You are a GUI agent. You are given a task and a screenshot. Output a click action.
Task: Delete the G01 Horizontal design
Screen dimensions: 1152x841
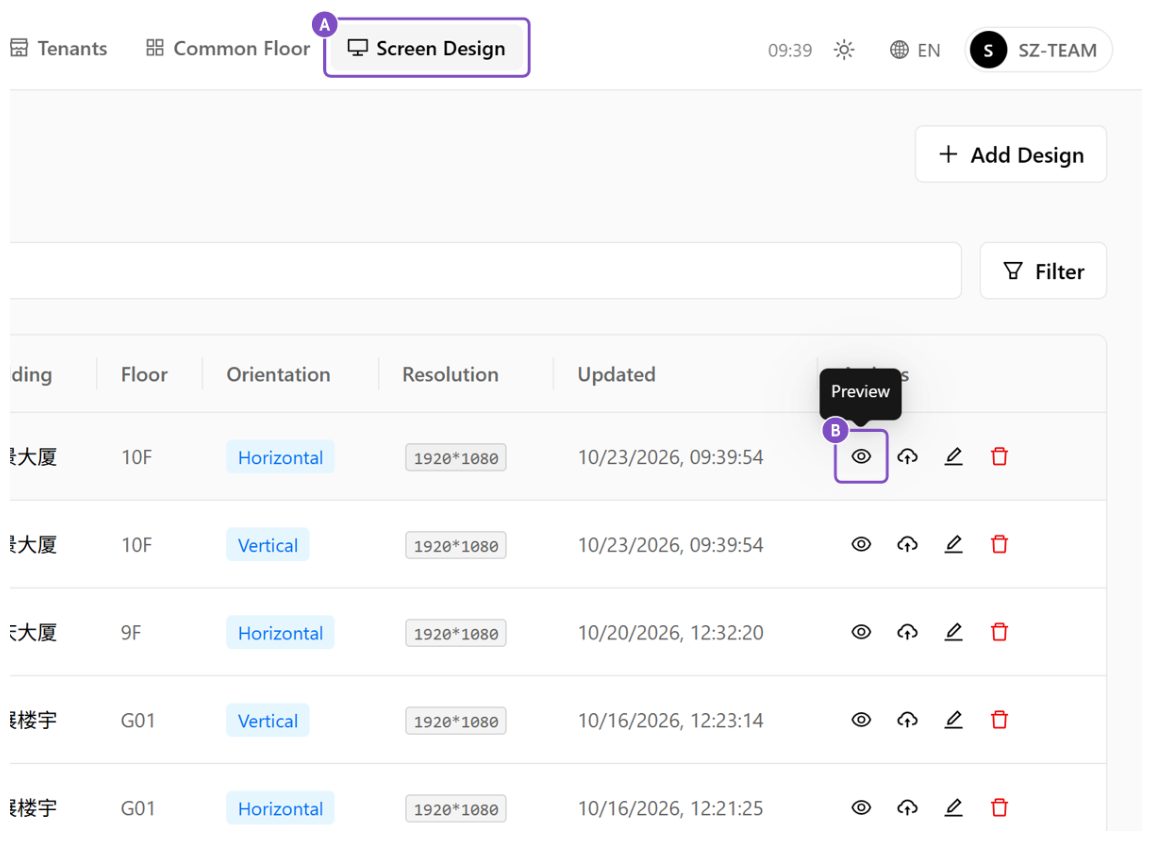(999, 808)
